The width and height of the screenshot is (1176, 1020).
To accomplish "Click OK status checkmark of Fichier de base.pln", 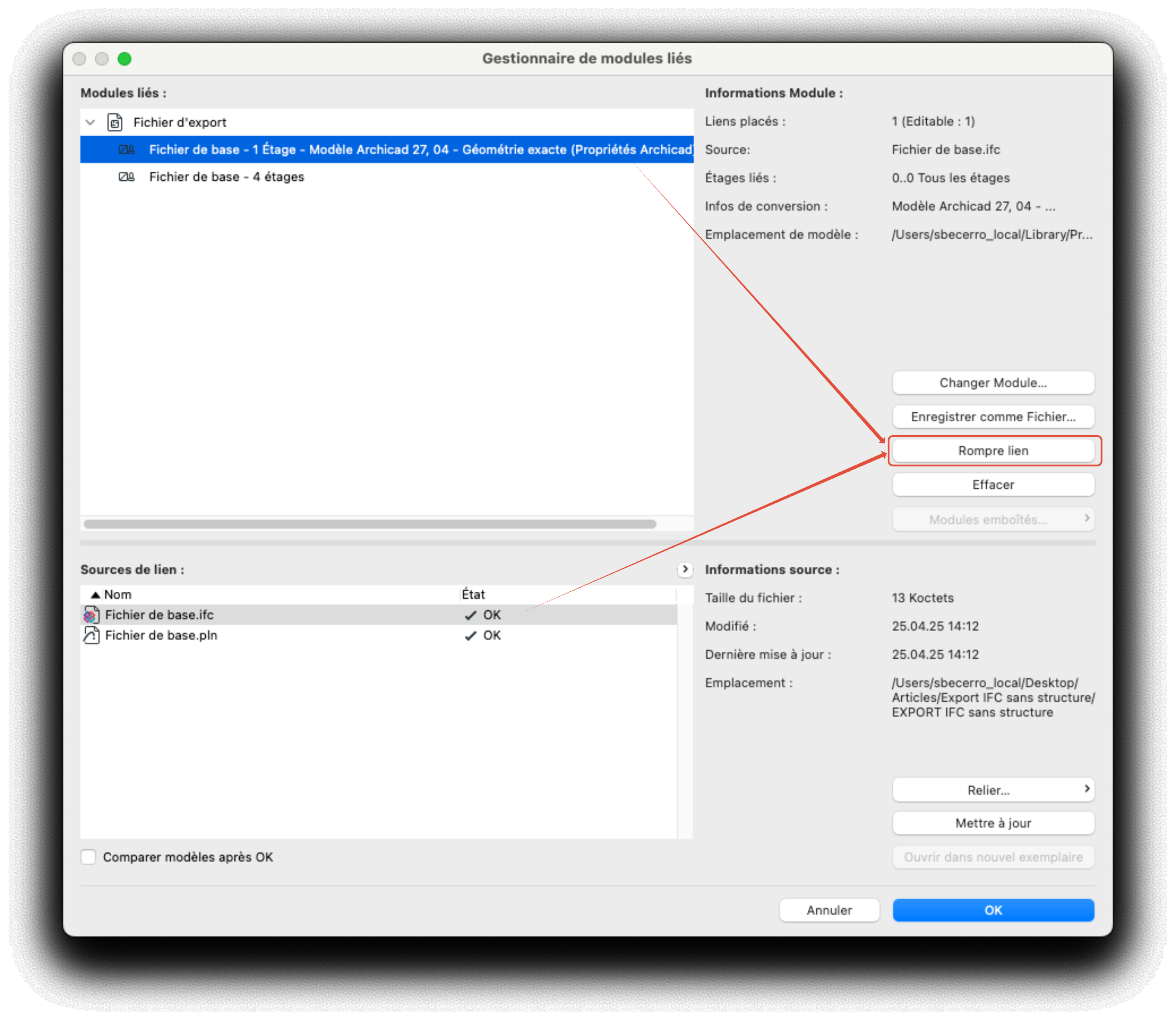I will [x=470, y=636].
